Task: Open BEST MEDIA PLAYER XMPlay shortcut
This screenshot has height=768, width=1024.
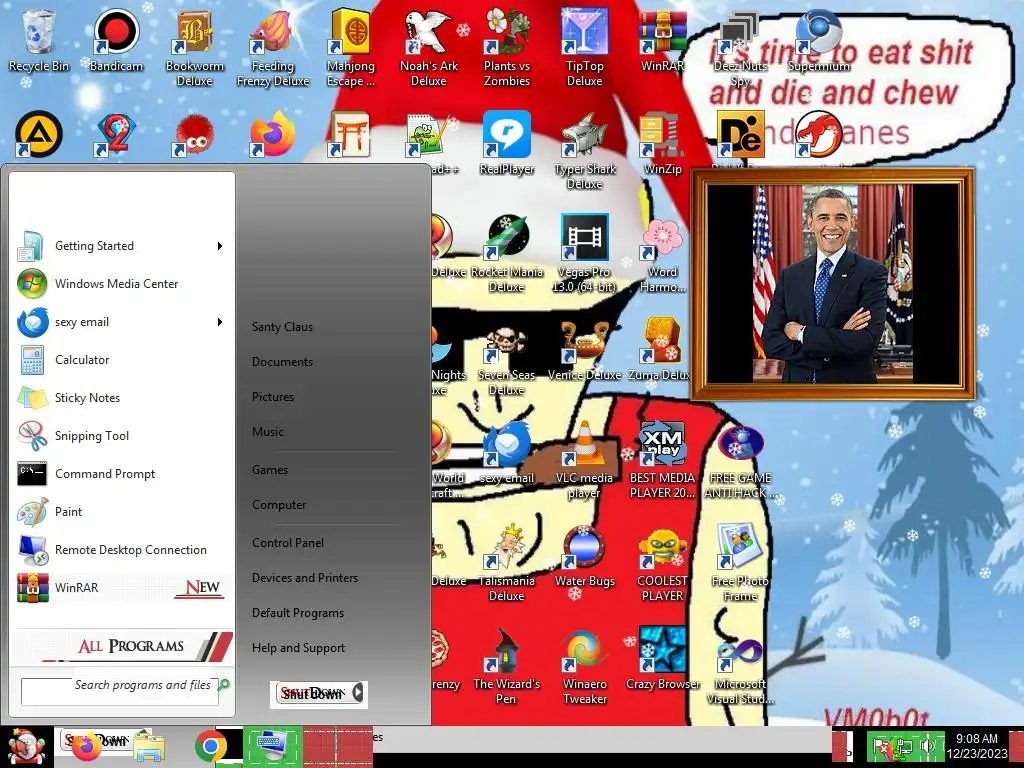Action: click(662, 461)
